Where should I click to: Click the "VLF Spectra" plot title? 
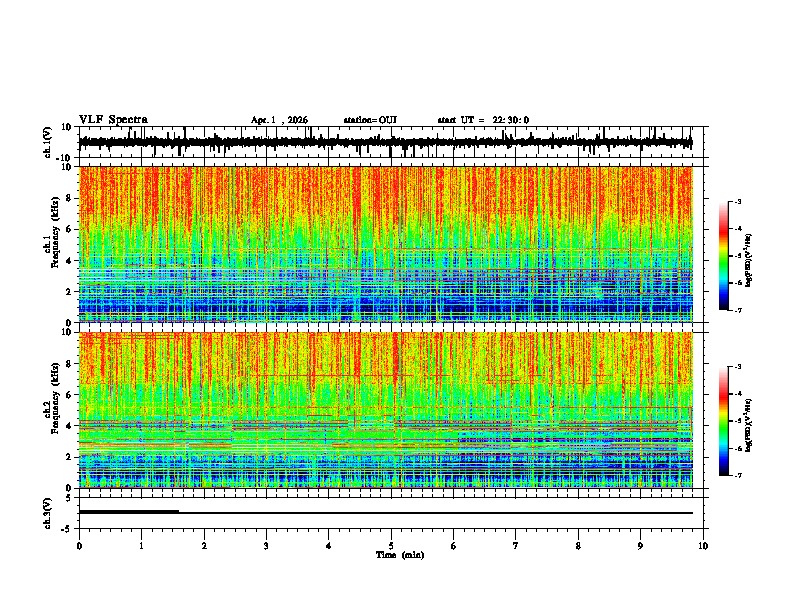[113, 120]
